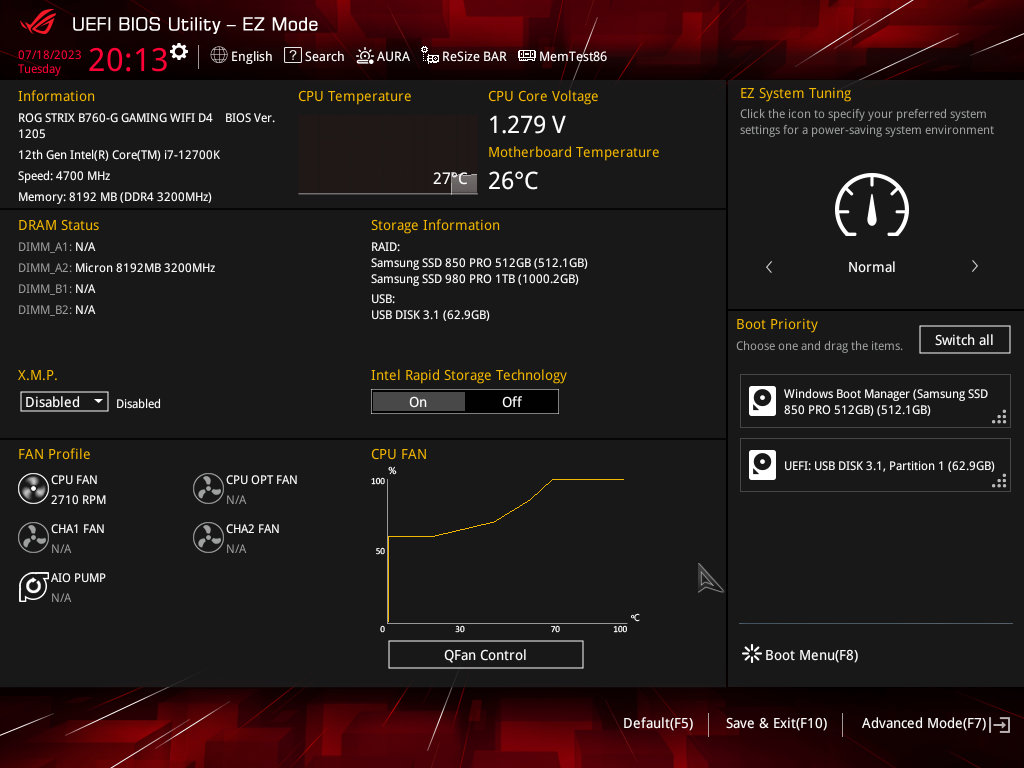The height and width of the screenshot is (768, 1024).
Task: Turn Intel Rapid Storage Technology Off
Action: pos(511,402)
